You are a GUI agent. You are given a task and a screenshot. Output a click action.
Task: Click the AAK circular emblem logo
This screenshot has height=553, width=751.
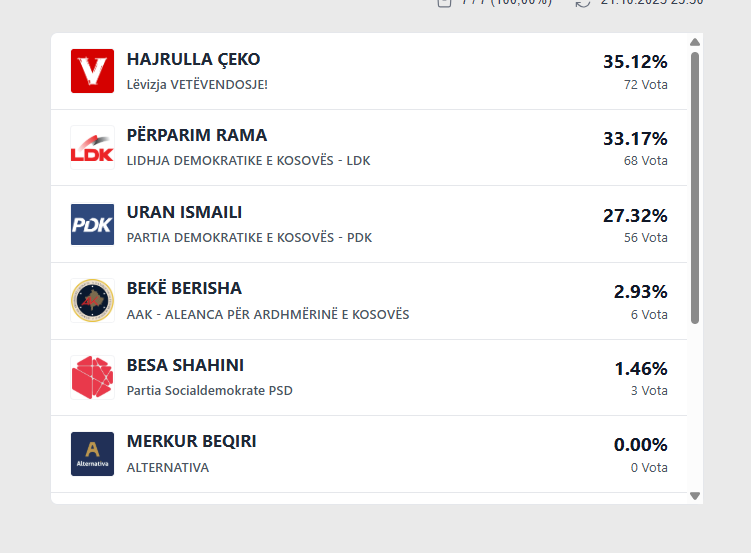92,300
